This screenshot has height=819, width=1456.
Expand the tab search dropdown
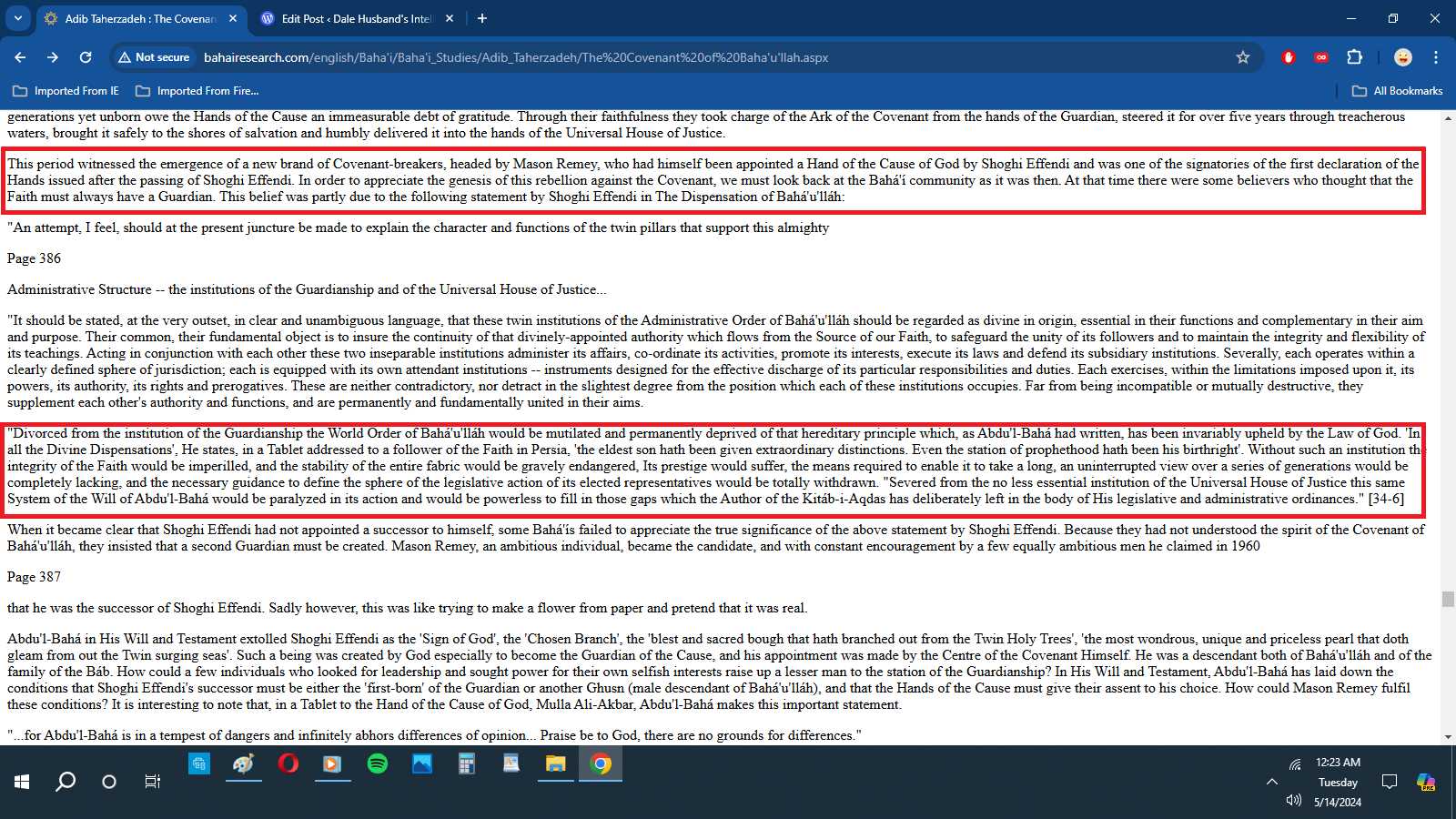17,18
